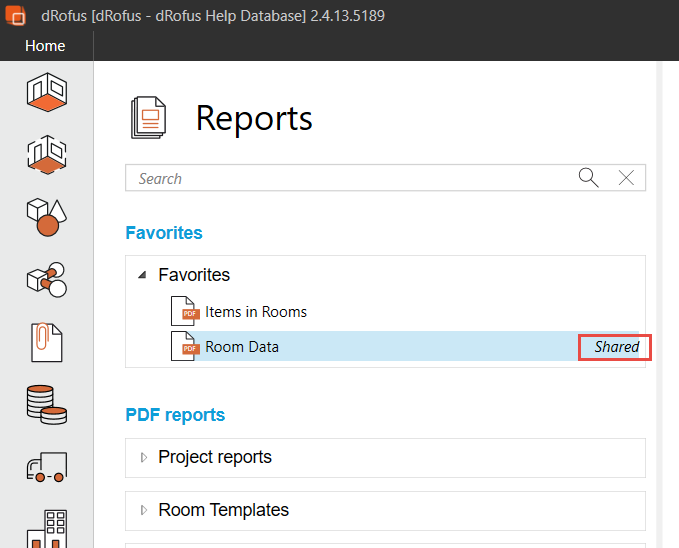Screen dimensions: 679x548
Task: Click the open box with arrows sidebar icon
Action: pos(46,153)
